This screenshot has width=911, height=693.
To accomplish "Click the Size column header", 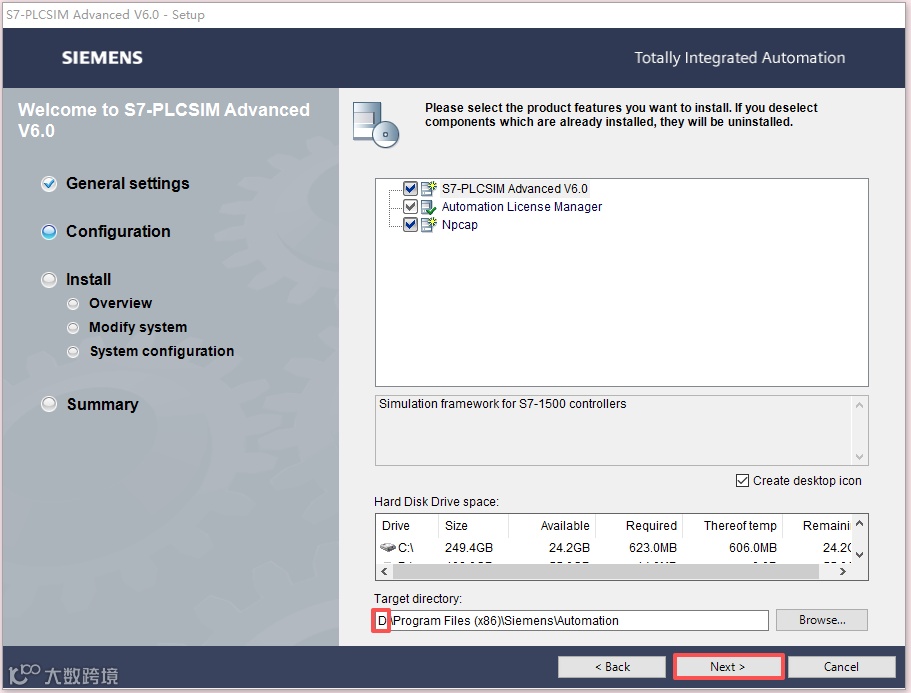I will [x=473, y=526].
